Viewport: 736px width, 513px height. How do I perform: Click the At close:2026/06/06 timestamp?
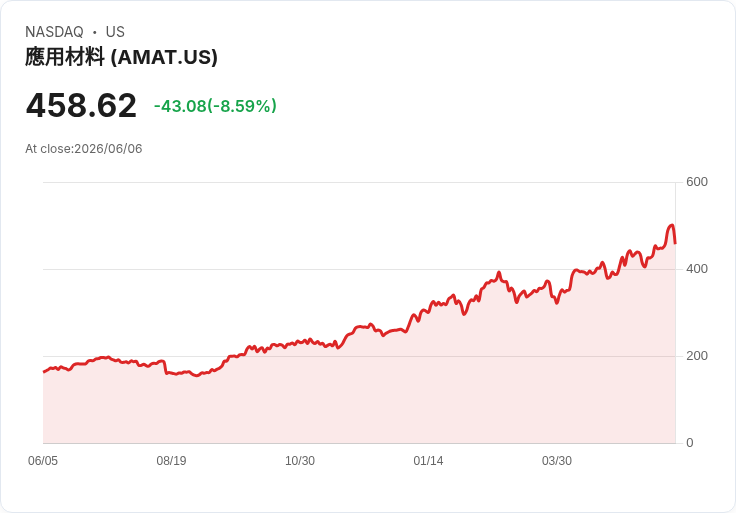click(84, 149)
